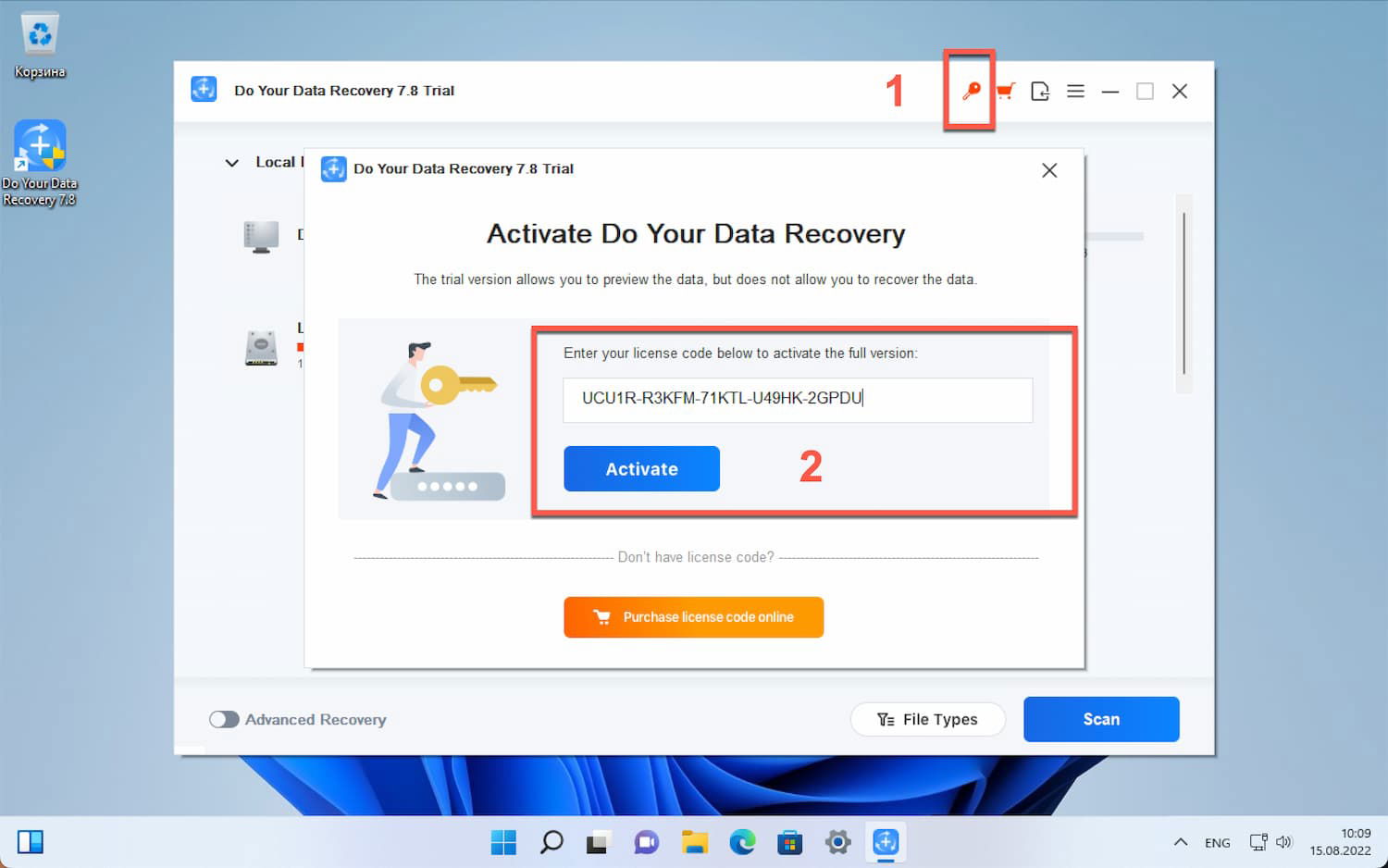Image resolution: width=1388 pixels, height=868 pixels.
Task: Open File Types filter options
Action: [x=928, y=719]
